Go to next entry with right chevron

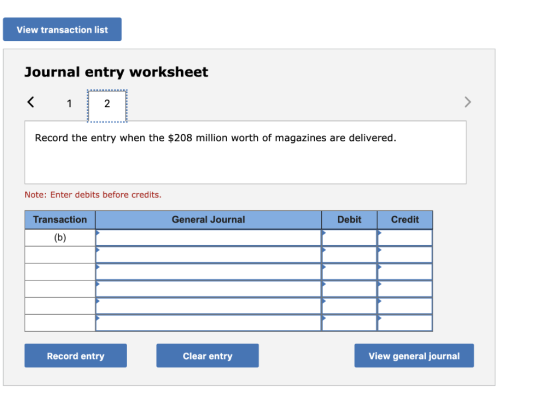point(468,102)
